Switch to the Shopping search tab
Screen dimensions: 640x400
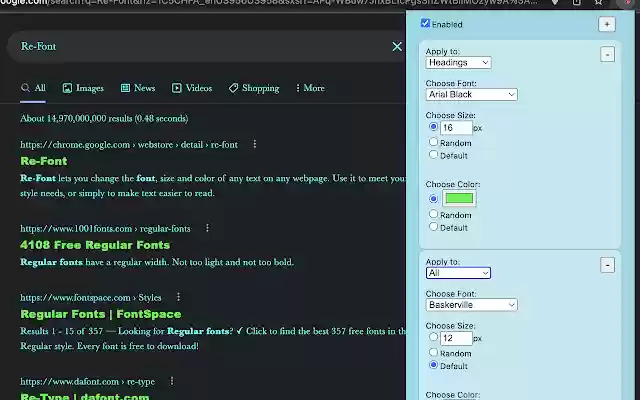(254, 88)
